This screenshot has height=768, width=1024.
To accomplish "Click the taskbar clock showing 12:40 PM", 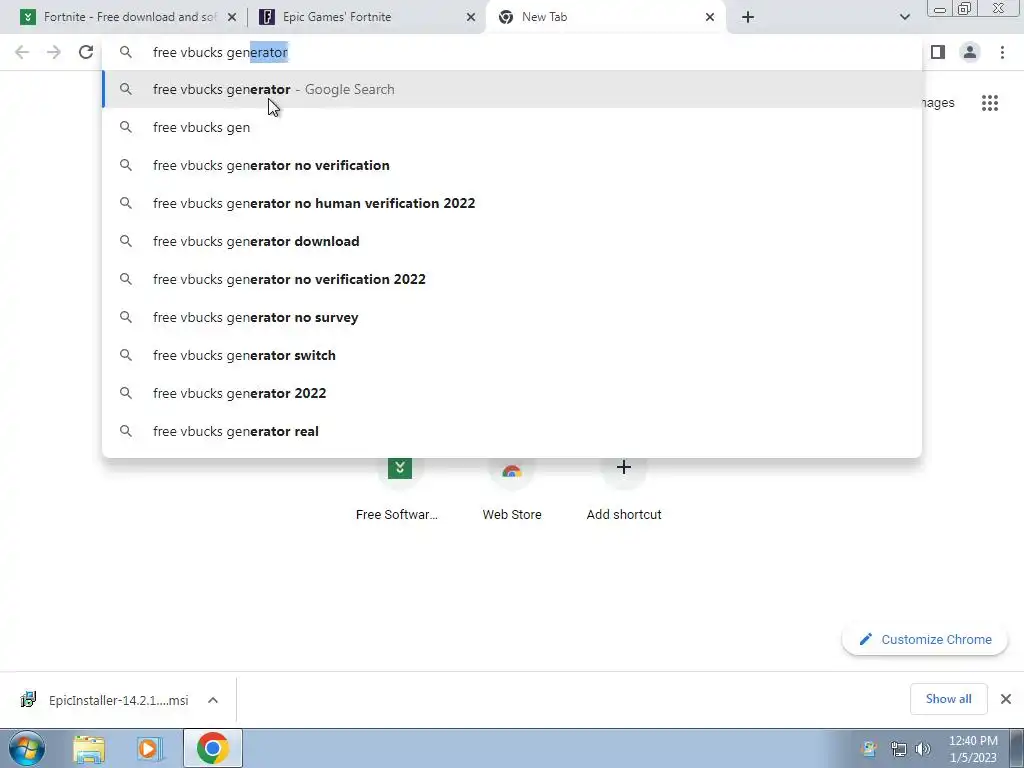I will click(x=973, y=749).
